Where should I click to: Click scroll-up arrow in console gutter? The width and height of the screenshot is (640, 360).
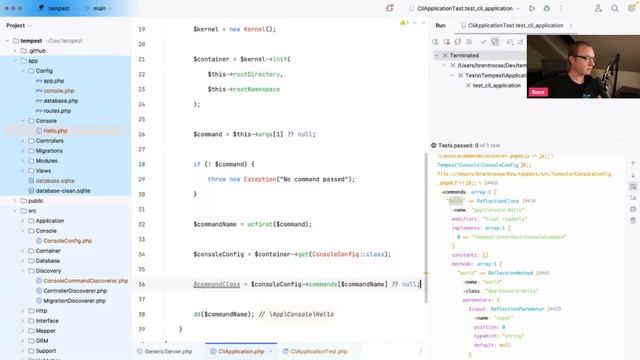click(633, 164)
